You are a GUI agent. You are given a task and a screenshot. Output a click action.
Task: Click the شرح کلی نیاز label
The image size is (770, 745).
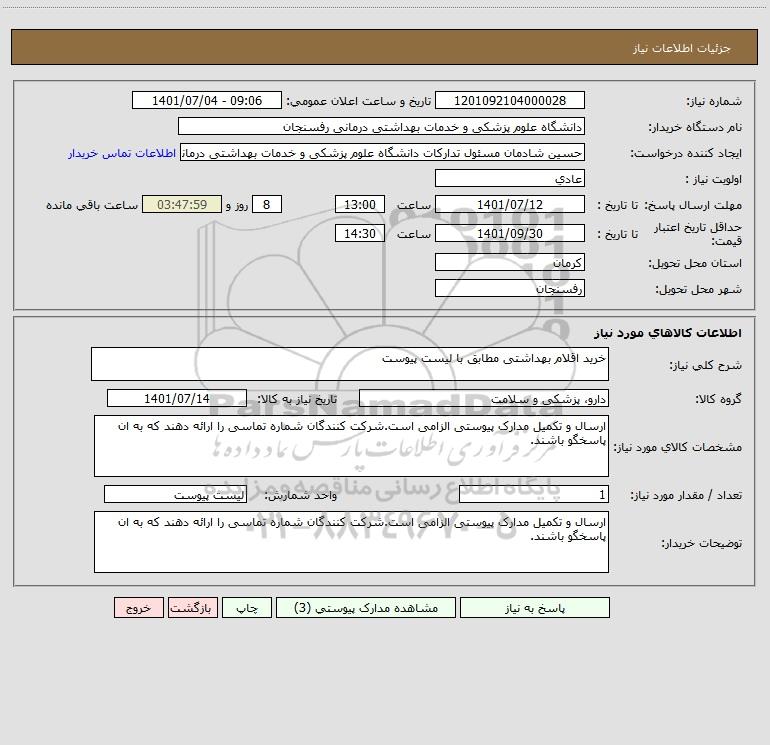pyautogui.click(x=706, y=365)
